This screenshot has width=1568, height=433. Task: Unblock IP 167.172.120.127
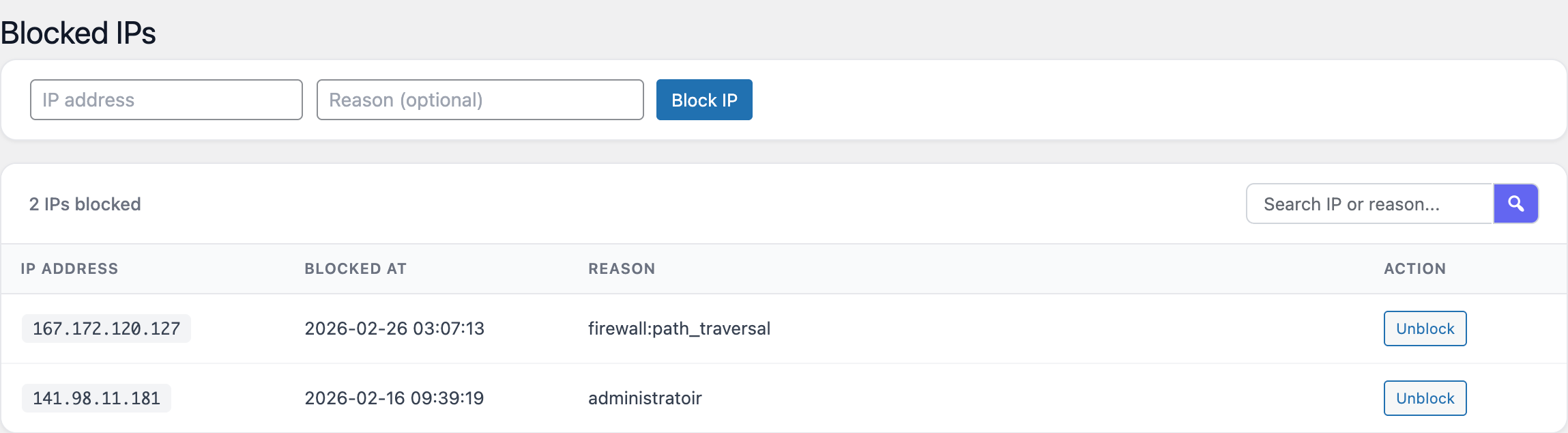coord(1425,329)
